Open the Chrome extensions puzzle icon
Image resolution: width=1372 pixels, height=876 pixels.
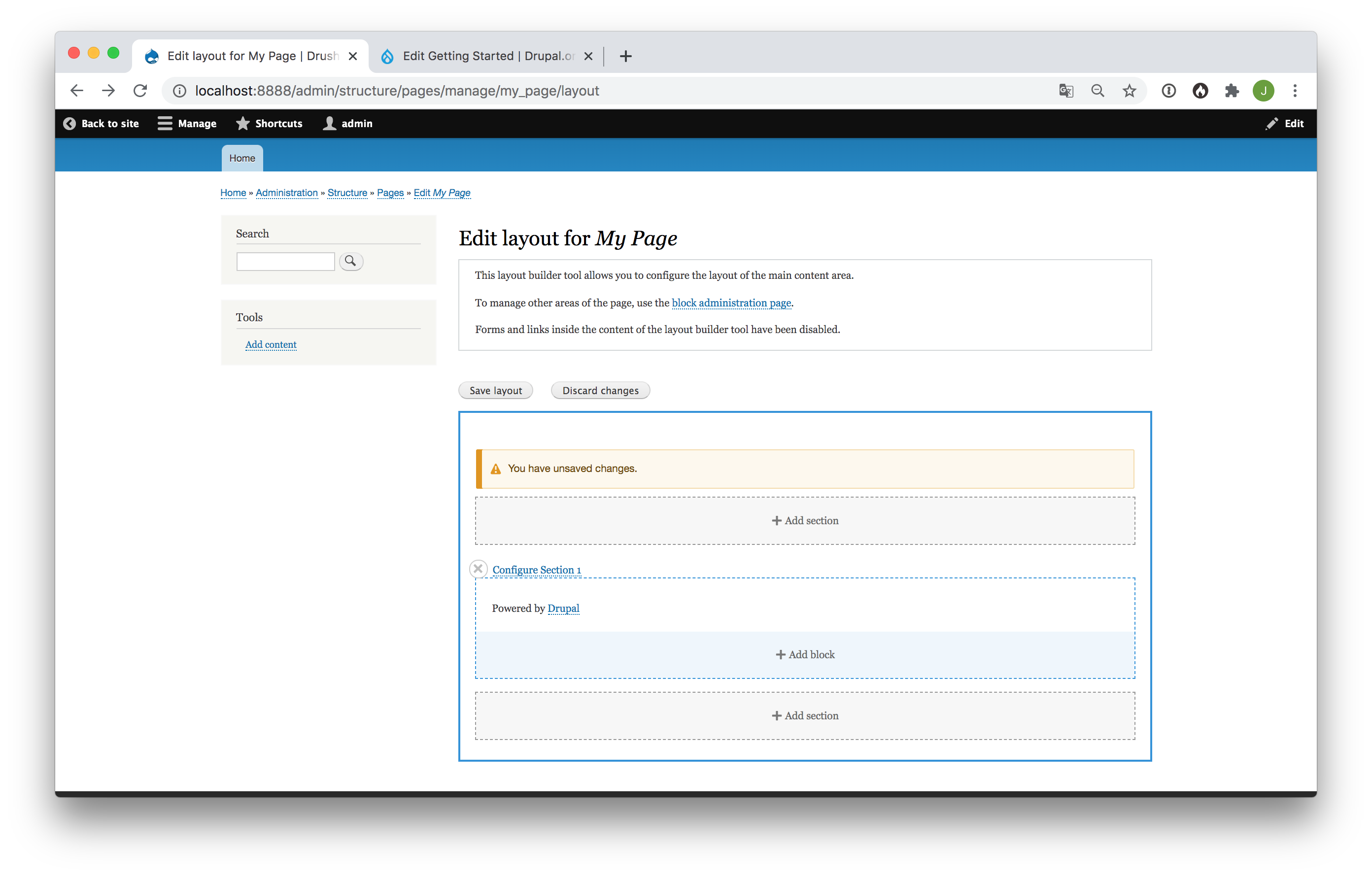[1231, 91]
